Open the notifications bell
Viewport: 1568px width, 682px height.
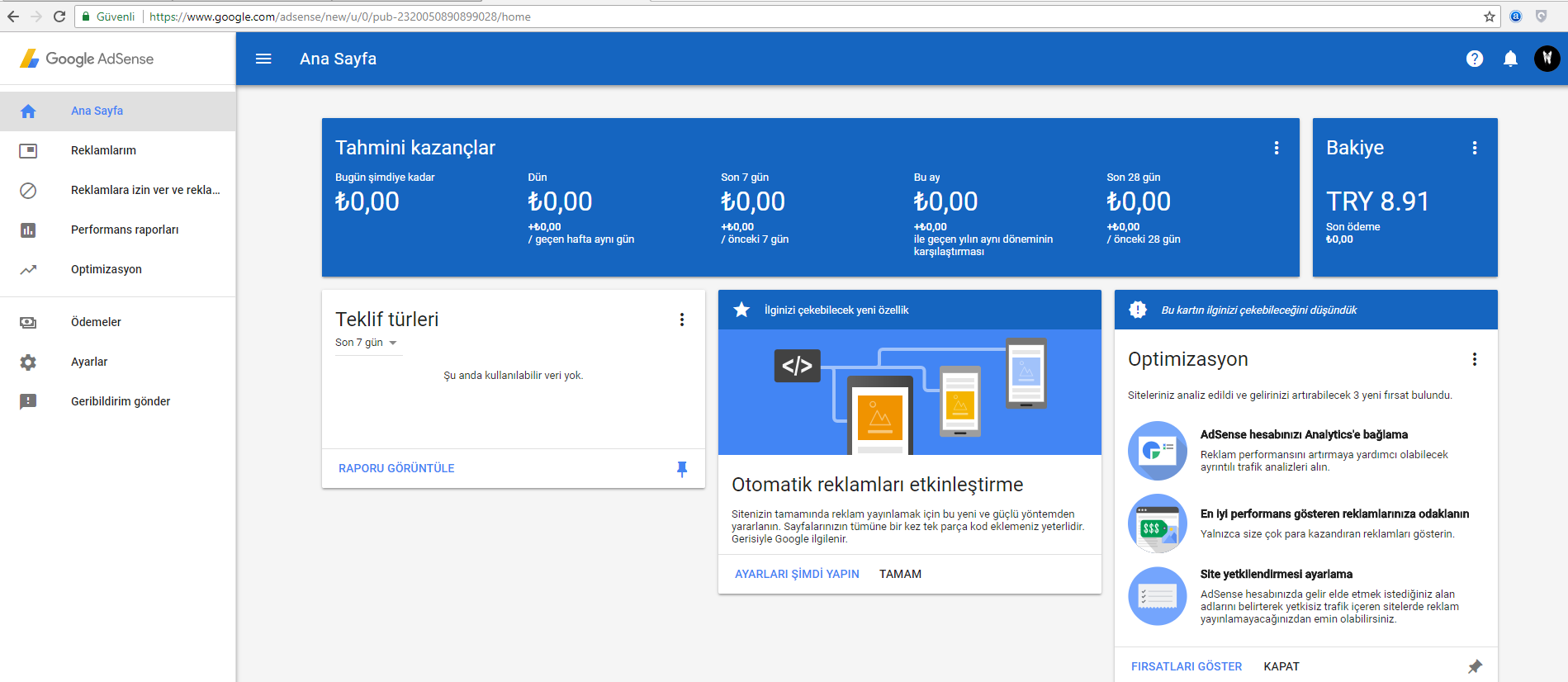click(1510, 59)
